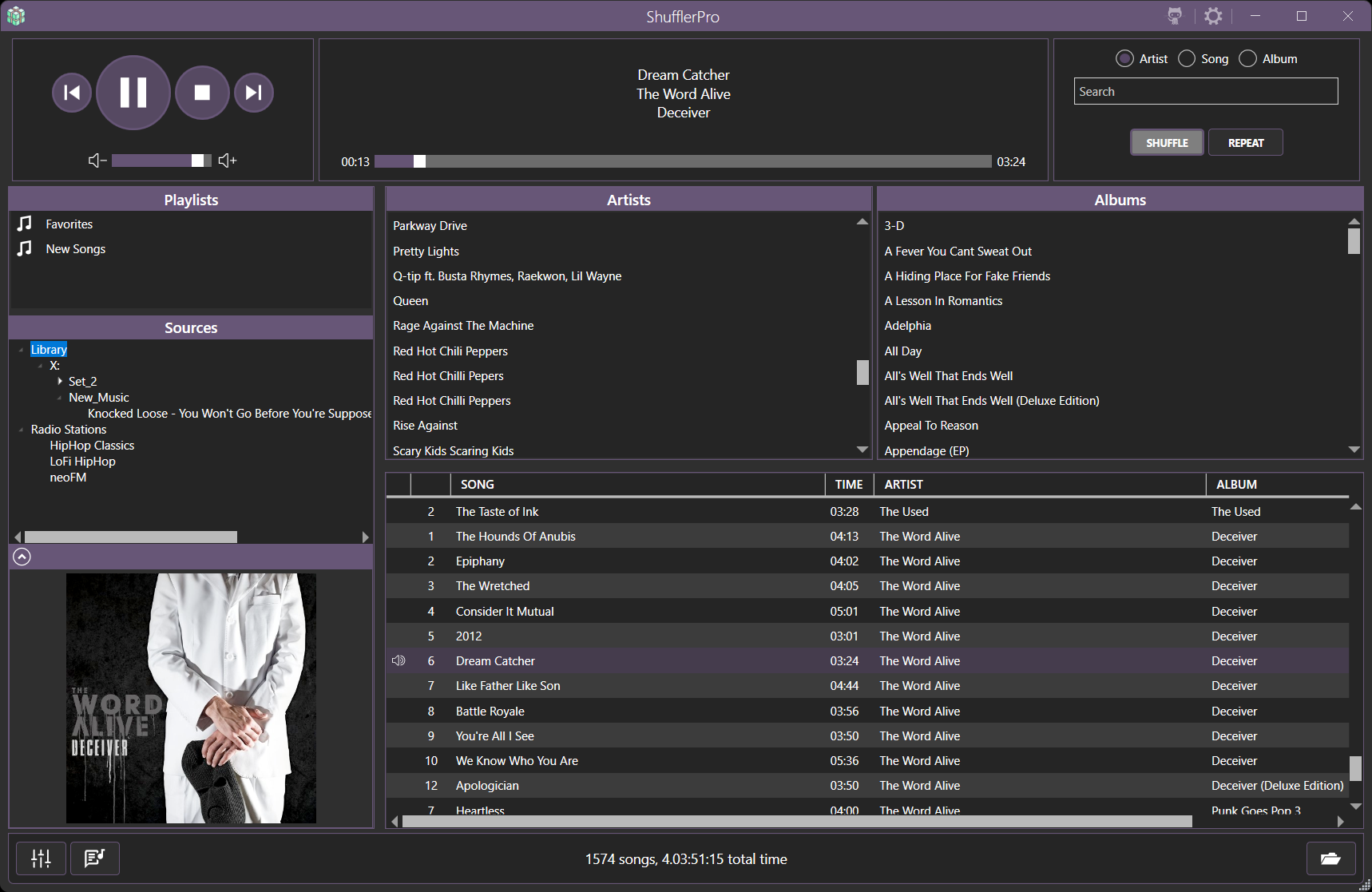Open the Favorites playlist
The image size is (1372, 892).
[x=69, y=224]
